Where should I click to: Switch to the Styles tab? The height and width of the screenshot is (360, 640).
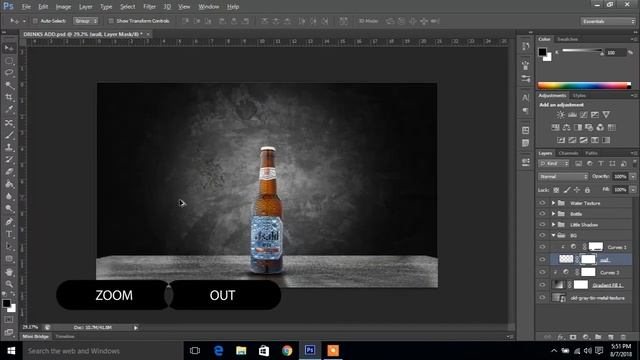579,96
